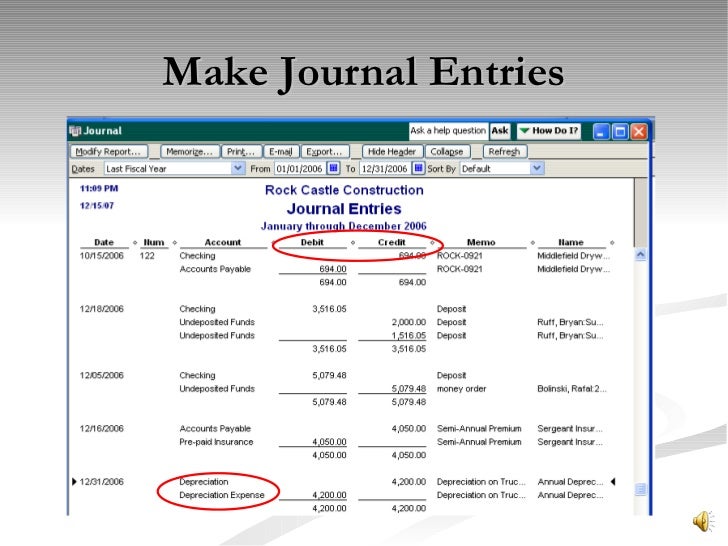Click the Bolinski, Rafal name

click(x=572, y=389)
